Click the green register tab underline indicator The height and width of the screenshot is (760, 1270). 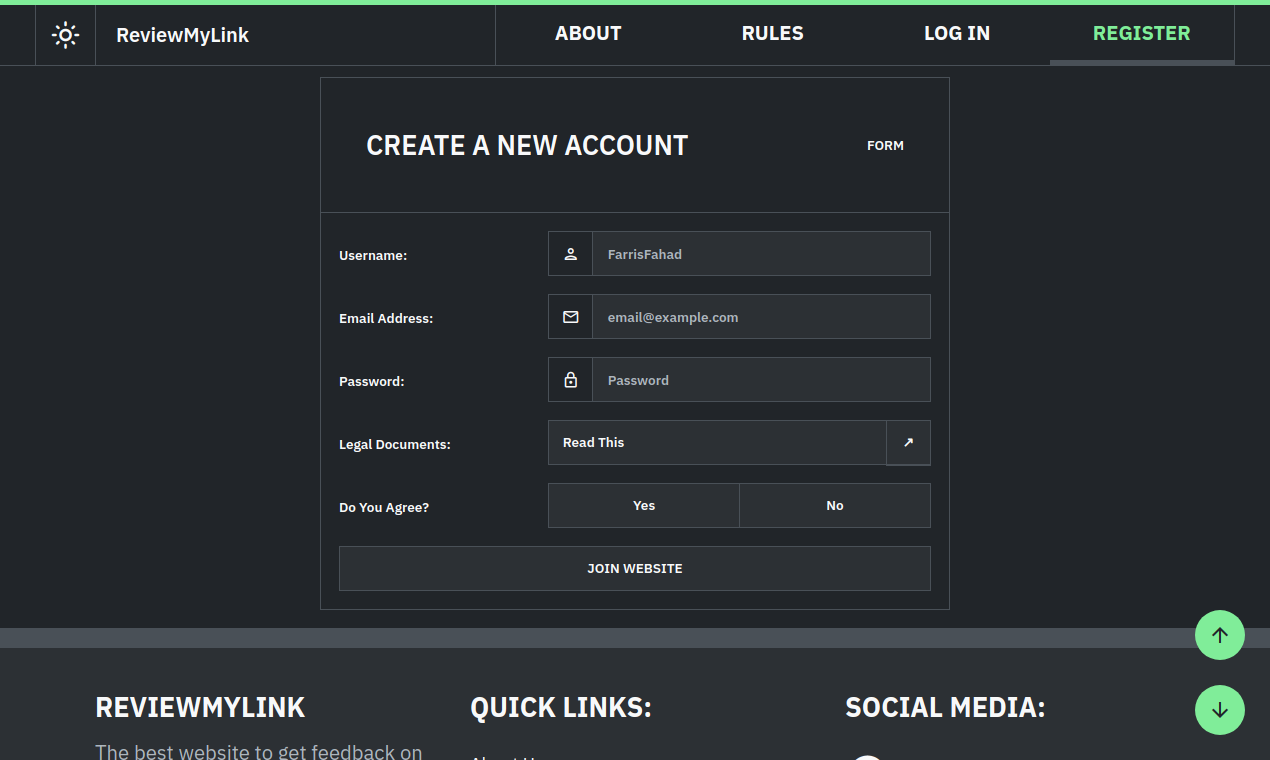point(1141,64)
